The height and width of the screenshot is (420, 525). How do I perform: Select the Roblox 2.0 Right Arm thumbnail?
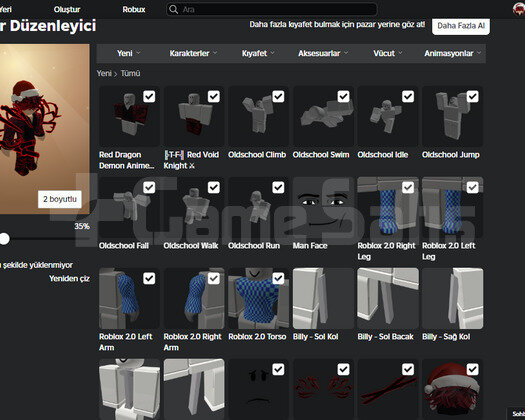coord(194,298)
